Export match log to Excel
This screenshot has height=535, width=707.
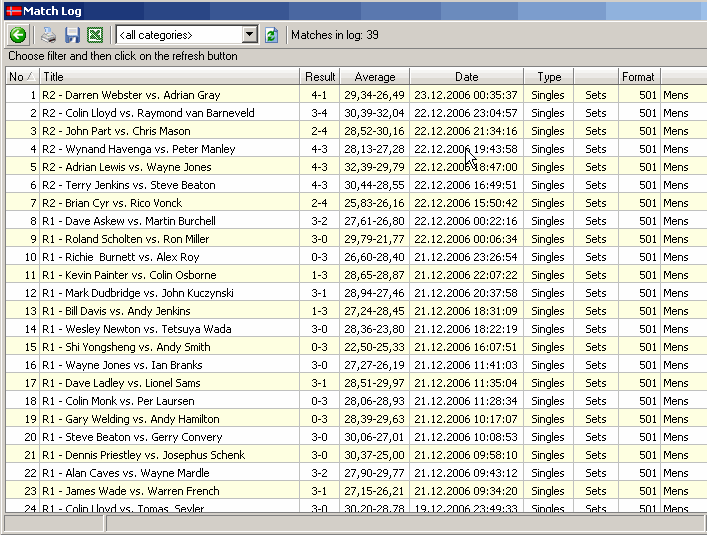[x=95, y=35]
